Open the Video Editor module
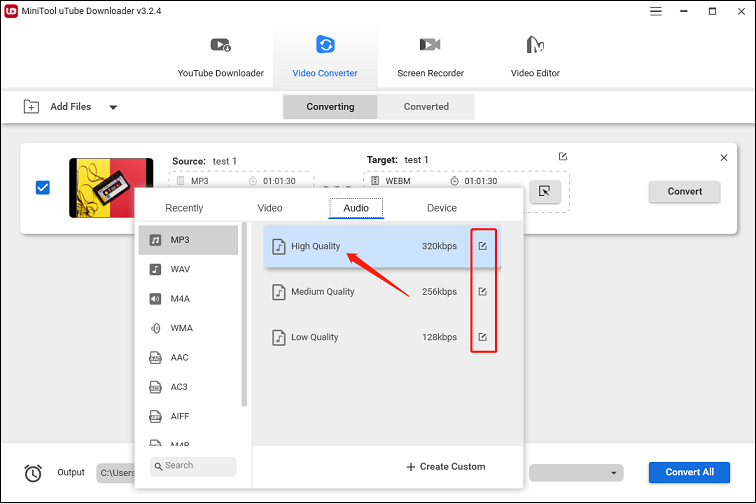Image resolution: width=756 pixels, height=504 pixels. (535, 57)
